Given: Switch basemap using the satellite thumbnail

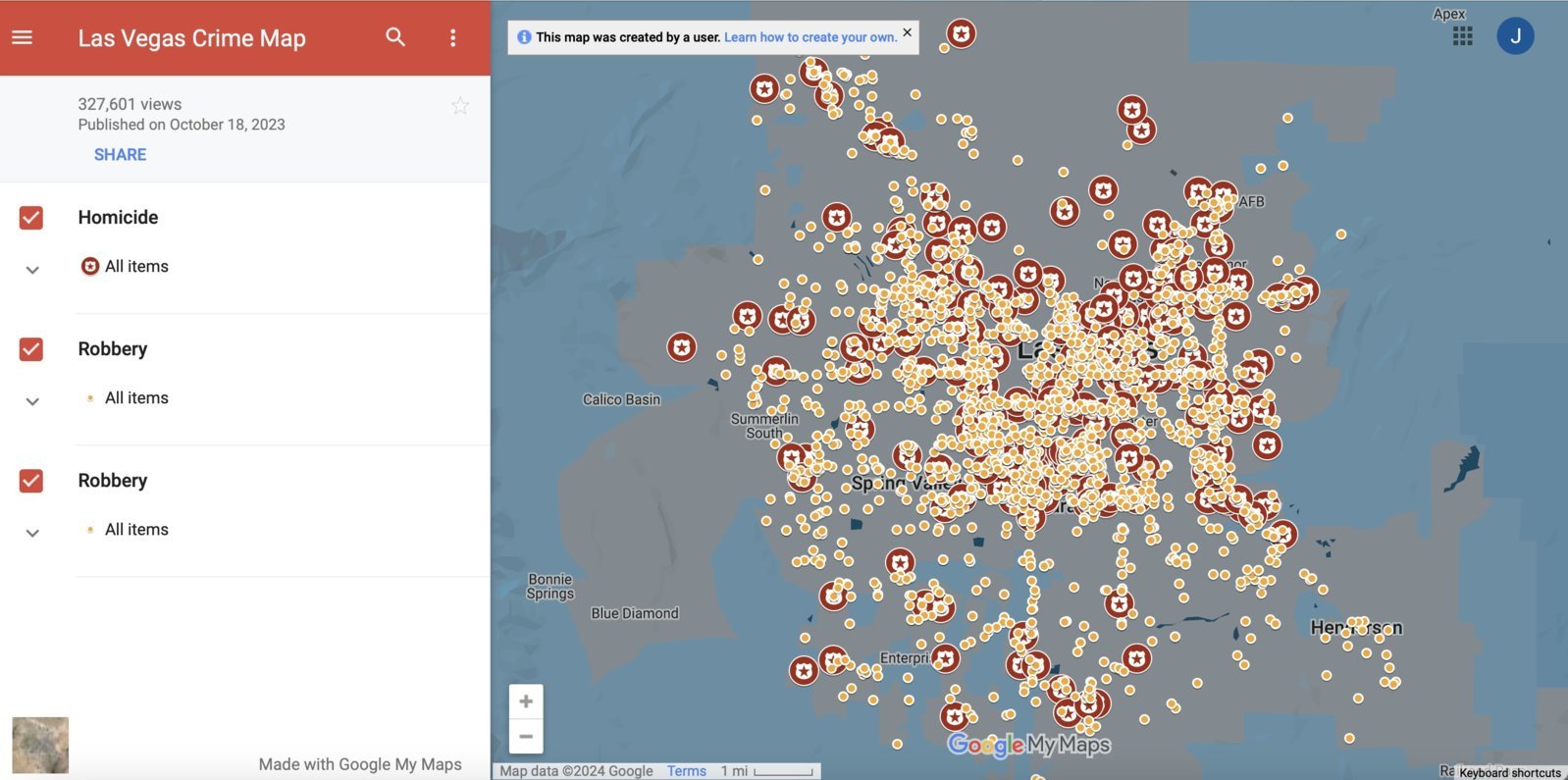Looking at the screenshot, I should click(40, 746).
